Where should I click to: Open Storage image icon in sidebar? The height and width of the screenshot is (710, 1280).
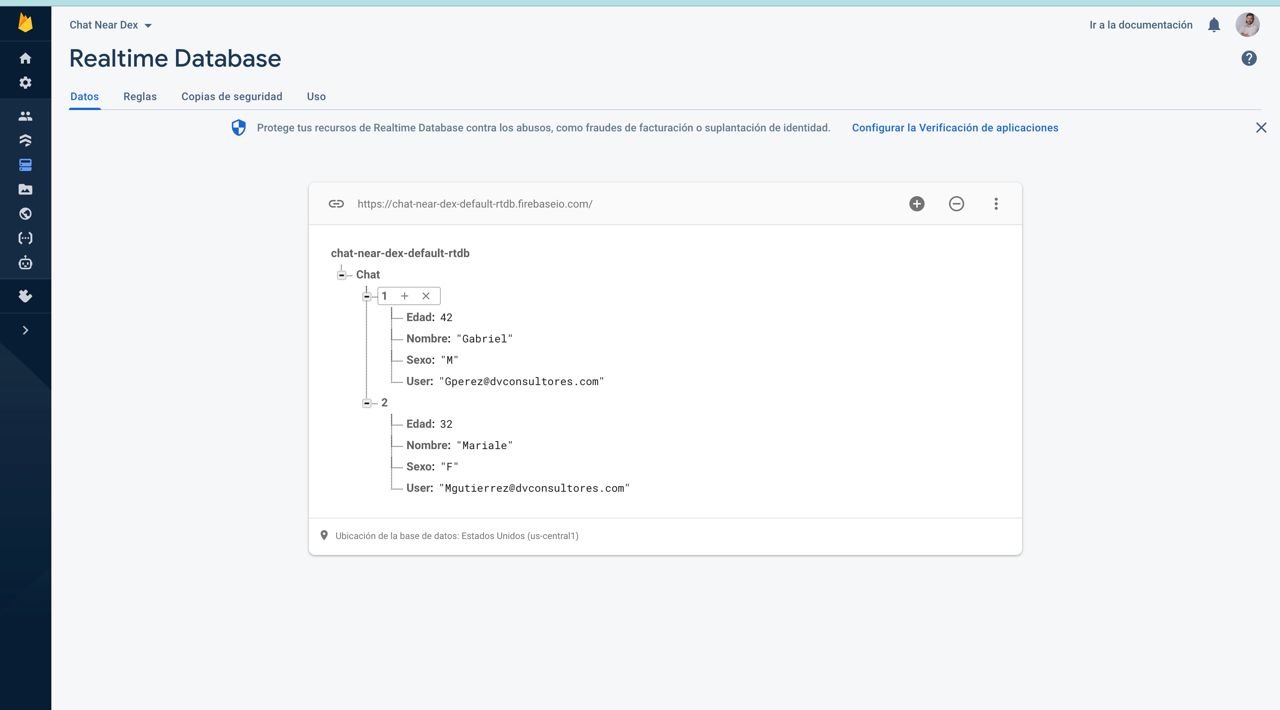25,189
